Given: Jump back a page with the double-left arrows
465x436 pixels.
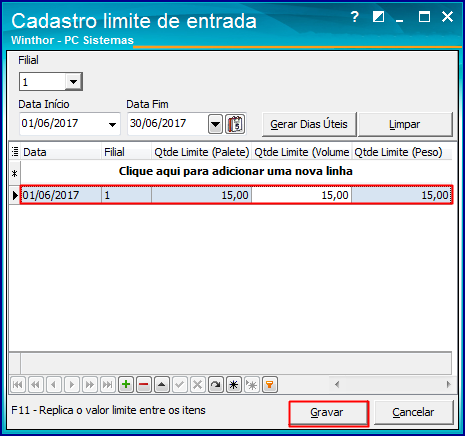Looking at the screenshot, I should [x=36, y=385].
